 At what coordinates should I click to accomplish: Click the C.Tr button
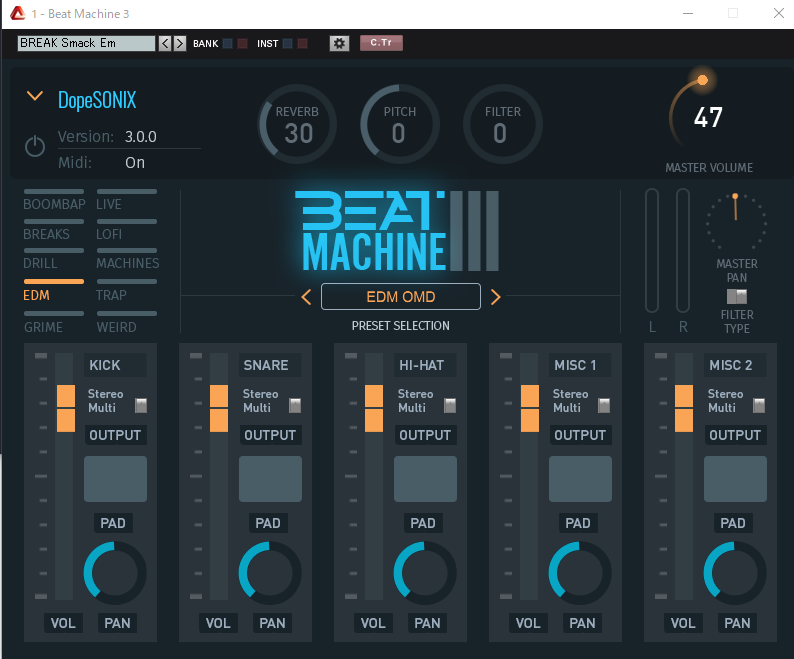(381, 43)
